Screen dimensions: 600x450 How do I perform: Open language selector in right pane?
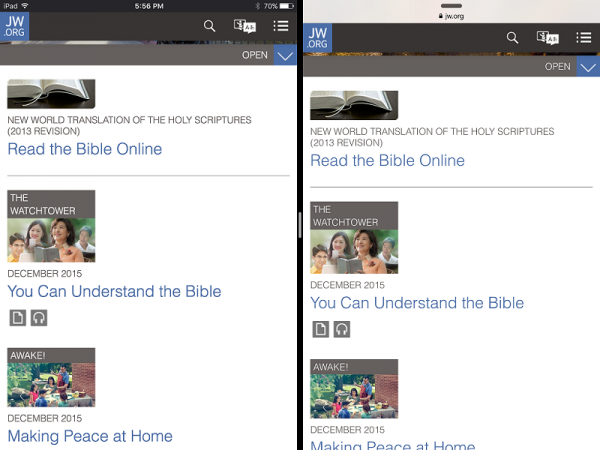click(x=548, y=38)
